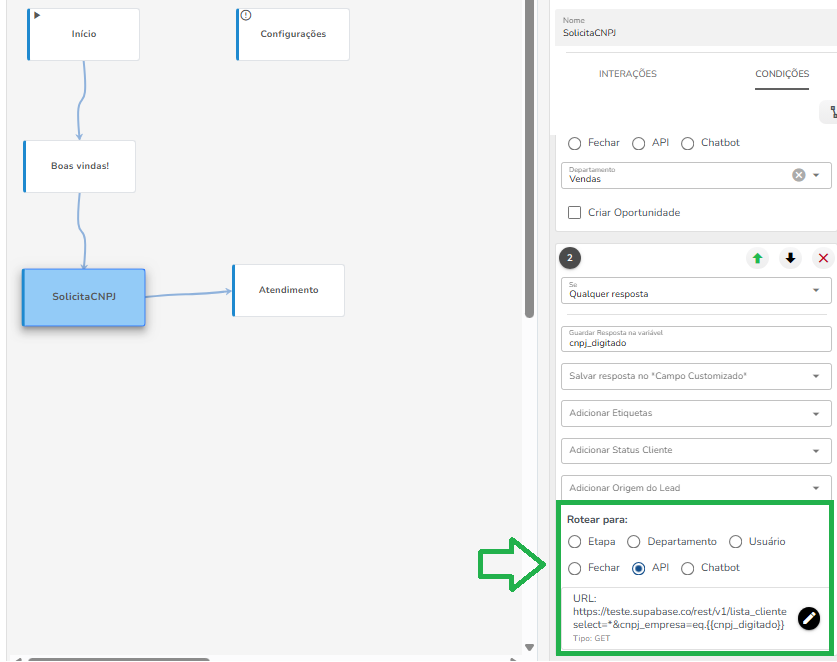
Task: Select the Atendimento flow node
Action: point(288,290)
